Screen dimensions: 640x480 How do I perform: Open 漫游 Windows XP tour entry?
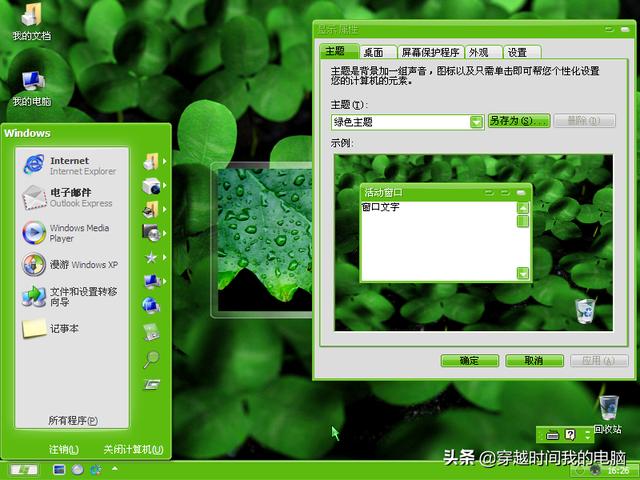(70, 264)
